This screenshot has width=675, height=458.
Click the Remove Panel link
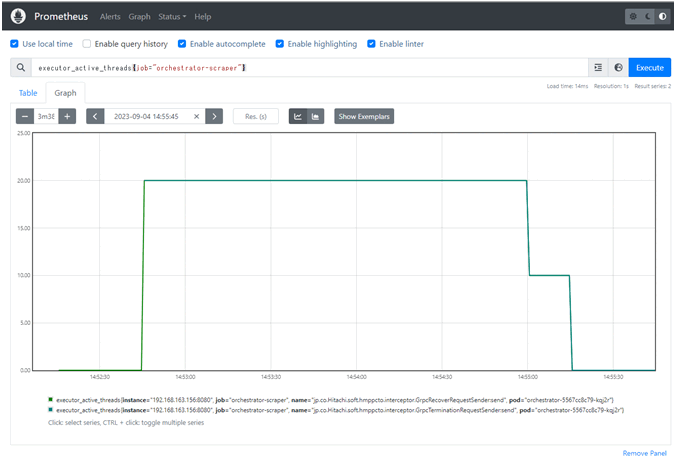click(642, 453)
